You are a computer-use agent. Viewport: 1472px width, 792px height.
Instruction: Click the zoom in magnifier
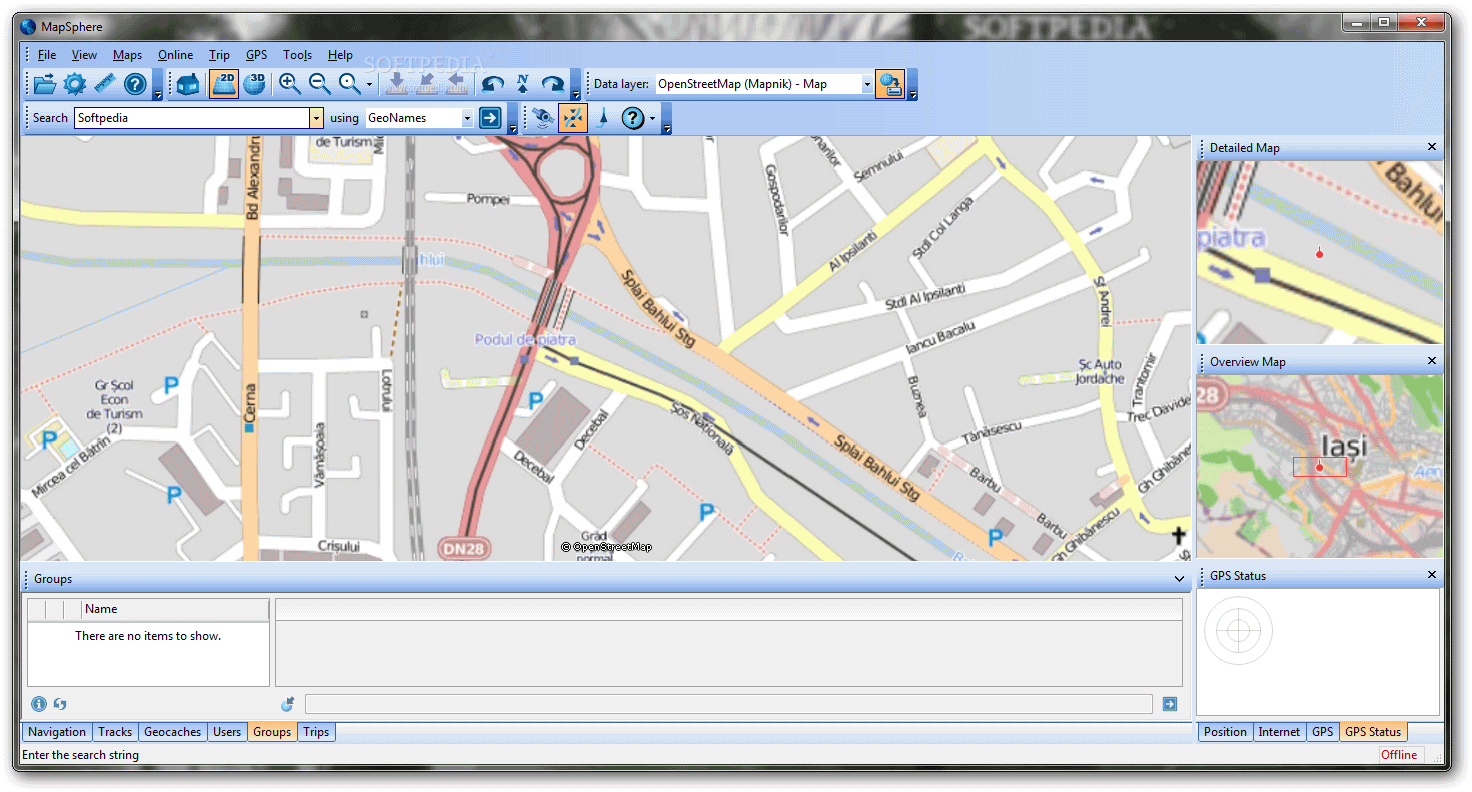pyautogui.click(x=290, y=85)
